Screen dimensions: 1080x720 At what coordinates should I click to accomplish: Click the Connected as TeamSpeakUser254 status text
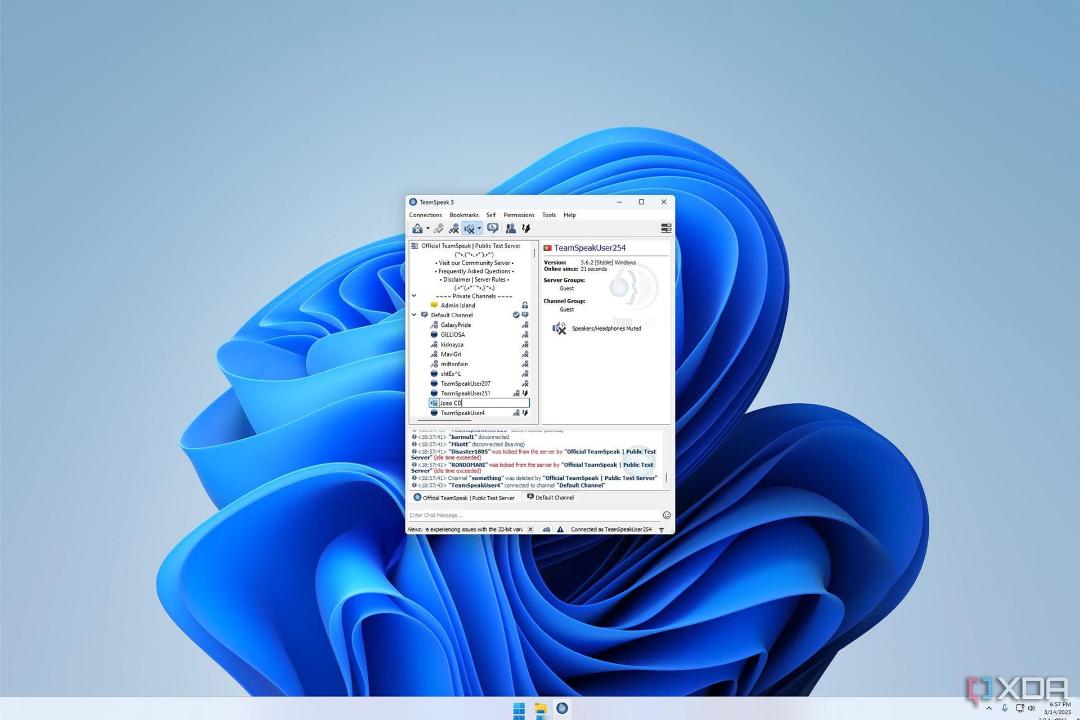coord(611,529)
